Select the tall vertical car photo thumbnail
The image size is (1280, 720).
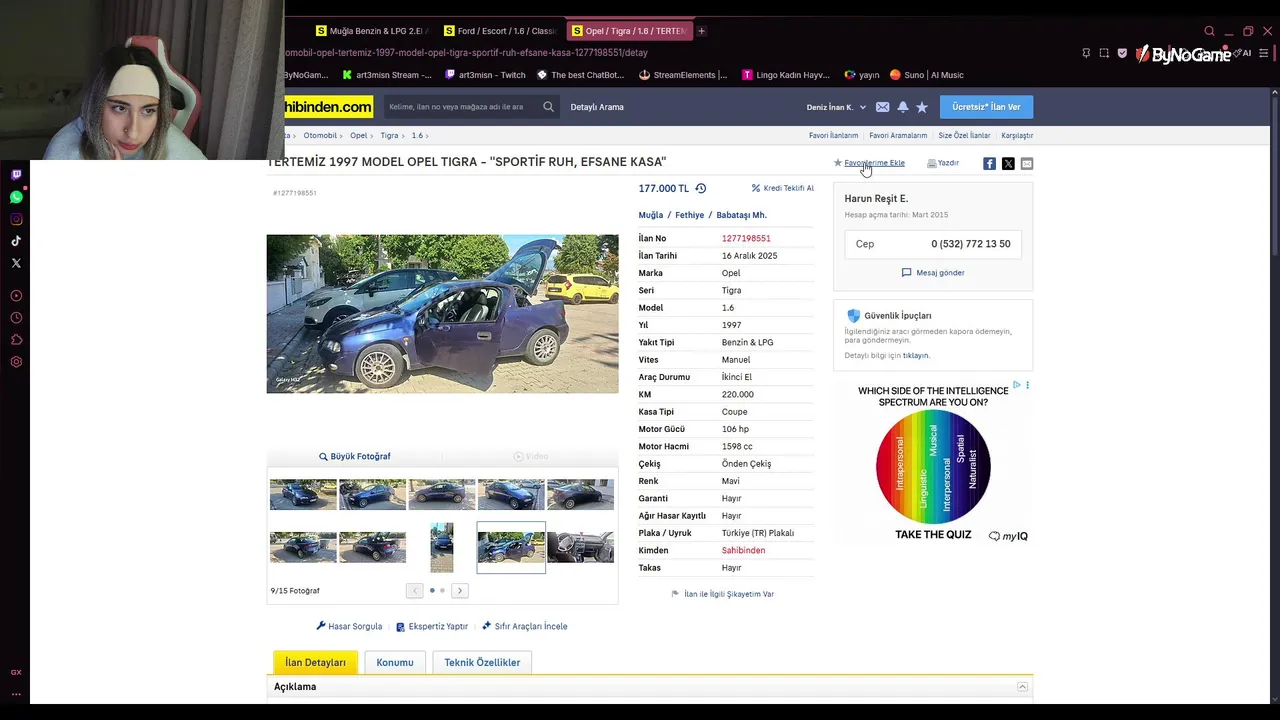pyautogui.click(x=442, y=547)
